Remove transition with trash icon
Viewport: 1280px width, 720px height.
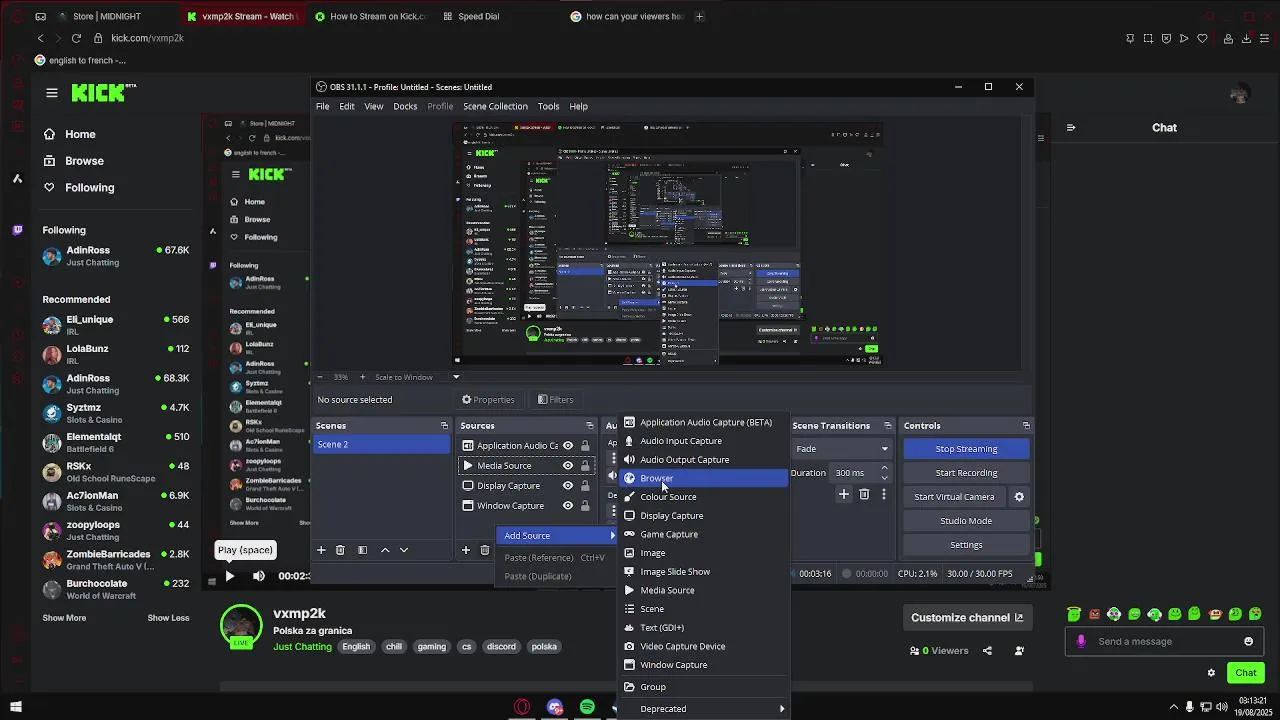pos(864,494)
